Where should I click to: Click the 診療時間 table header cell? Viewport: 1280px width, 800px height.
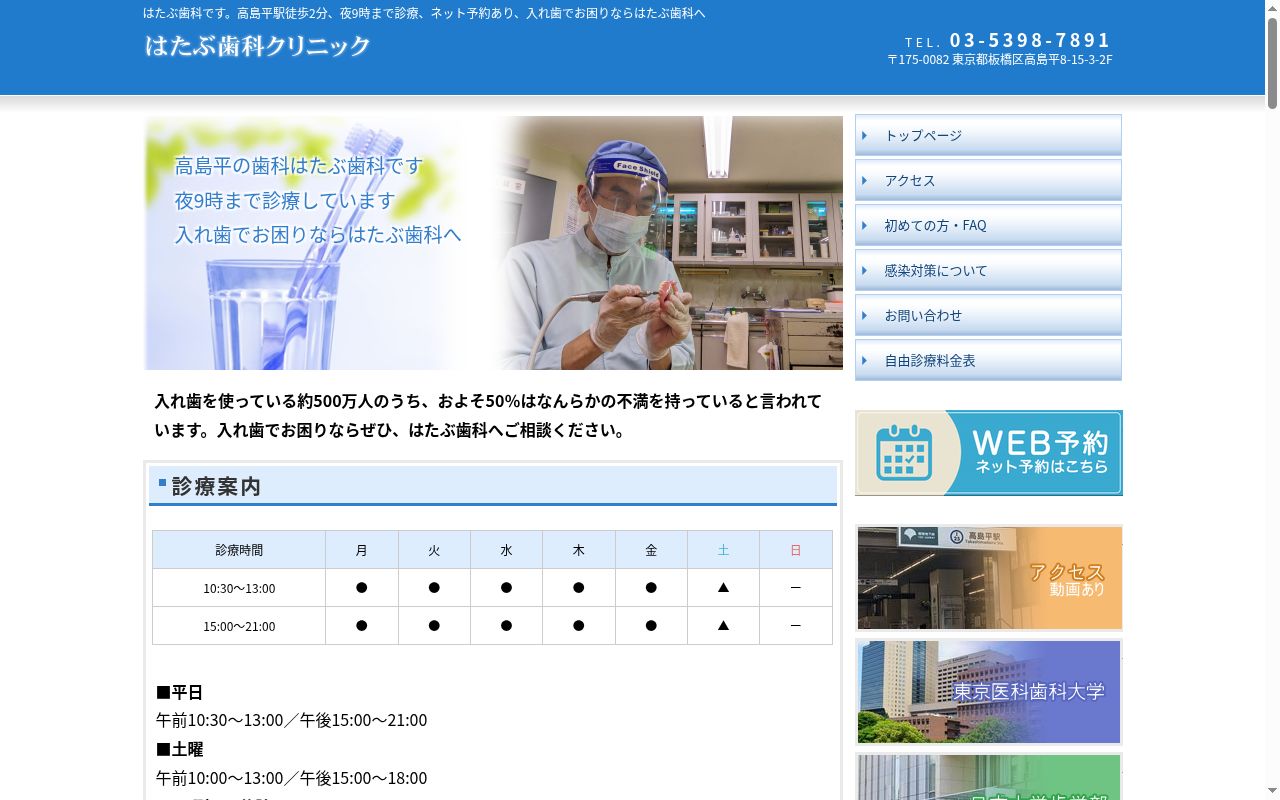[x=239, y=550]
